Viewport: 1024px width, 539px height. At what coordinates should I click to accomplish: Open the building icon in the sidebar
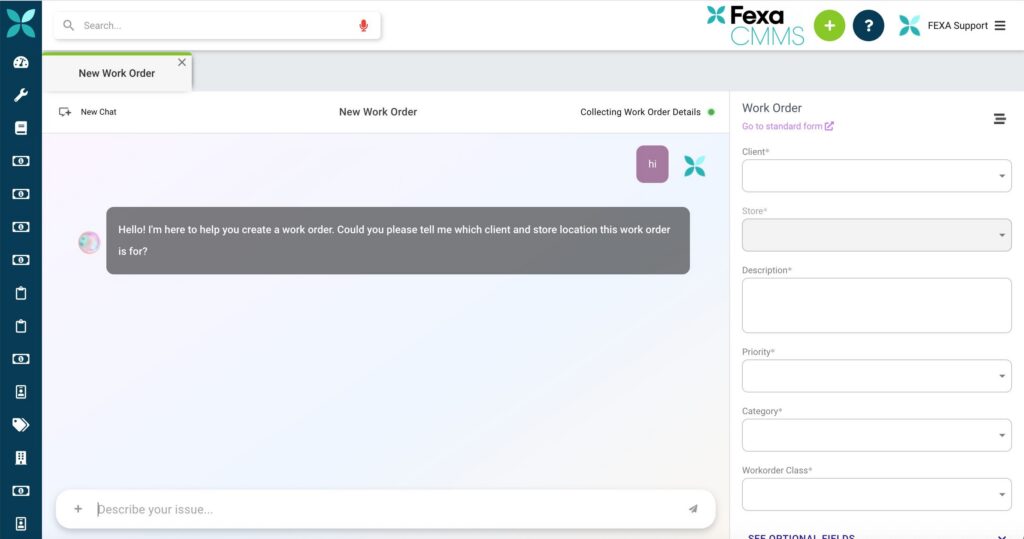click(21, 458)
